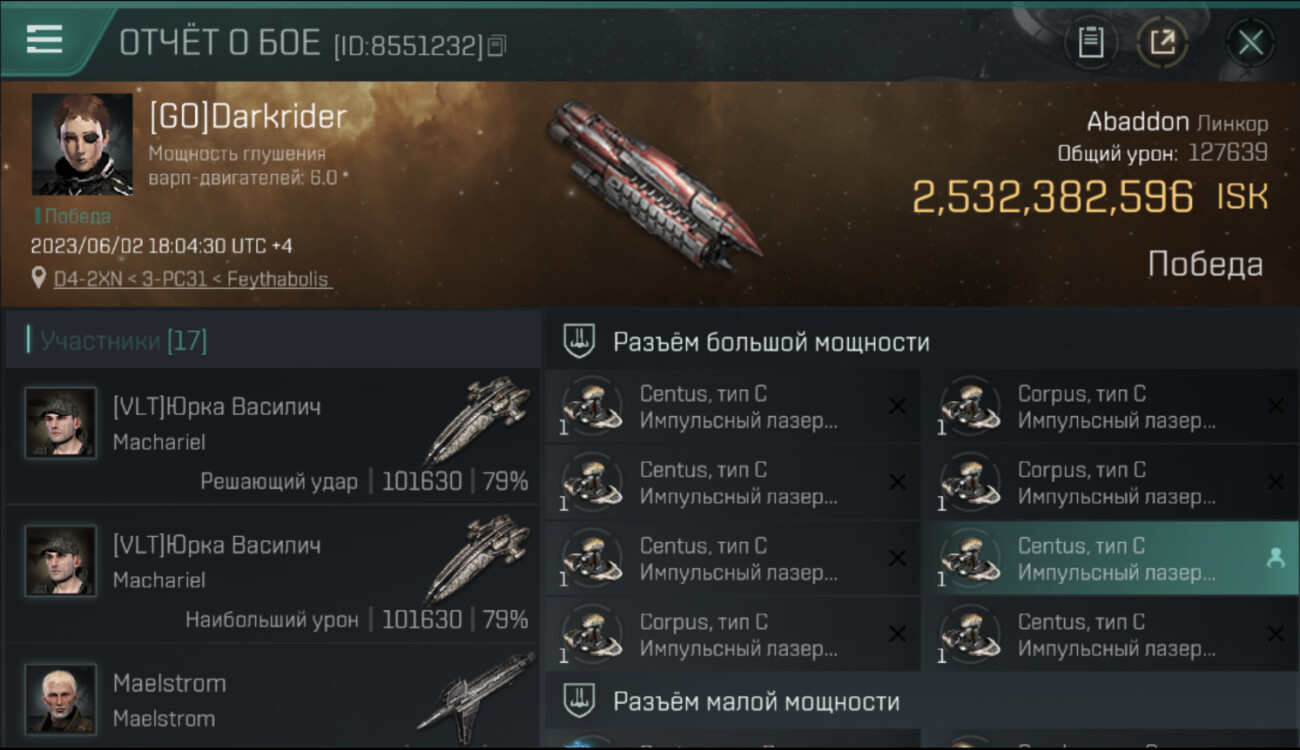Open the D4-2XN < 3-PC31 < Feythabolis location link

point(191,279)
